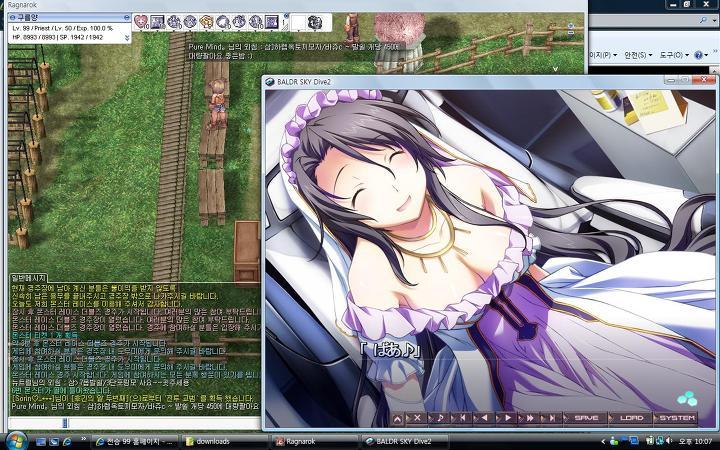The image size is (720, 450).
Task: Click the Internet Explorer search magnifier icon
Action: pos(703,20)
